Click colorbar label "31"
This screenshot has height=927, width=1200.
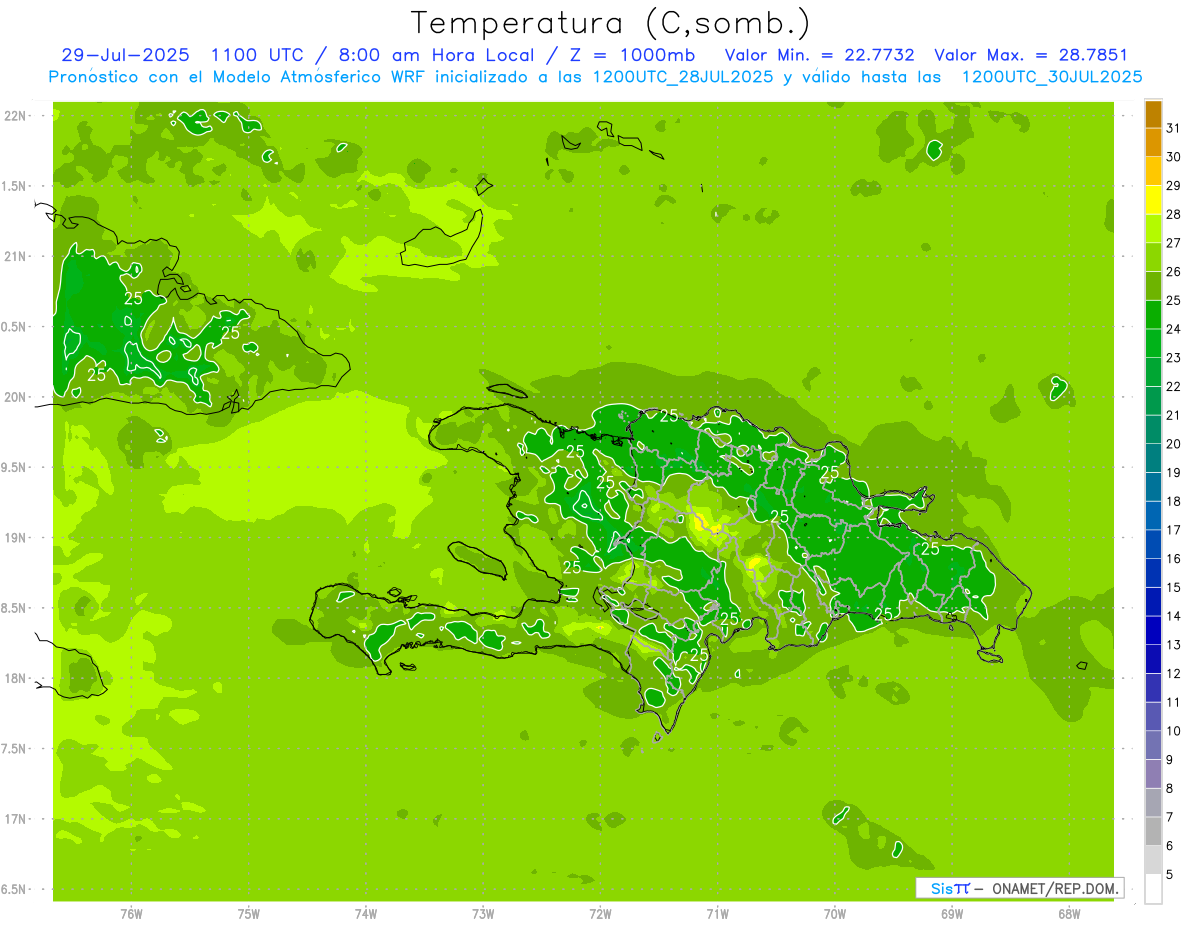pyautogui.click(x=1174, y=128)
